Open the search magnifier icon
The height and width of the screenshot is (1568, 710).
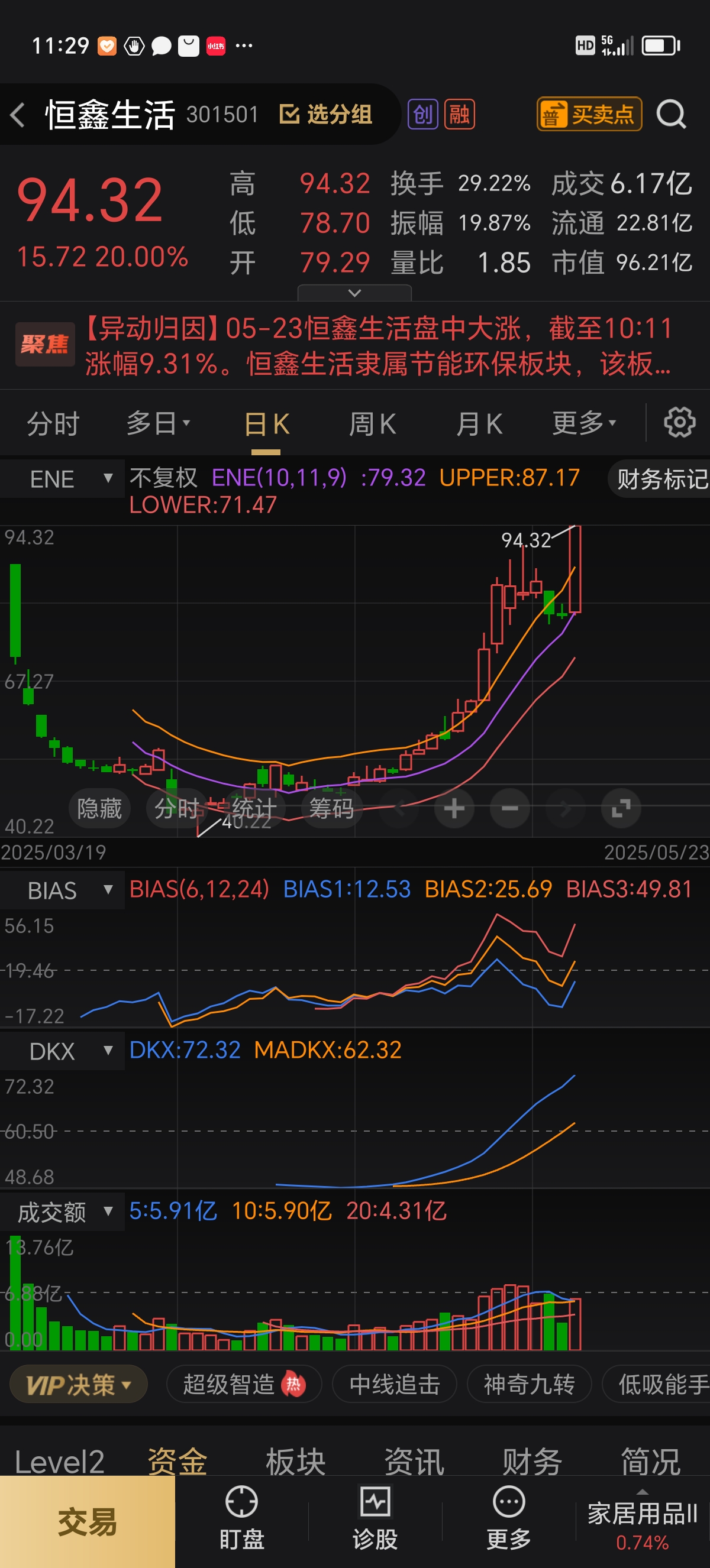click(671, 115)
